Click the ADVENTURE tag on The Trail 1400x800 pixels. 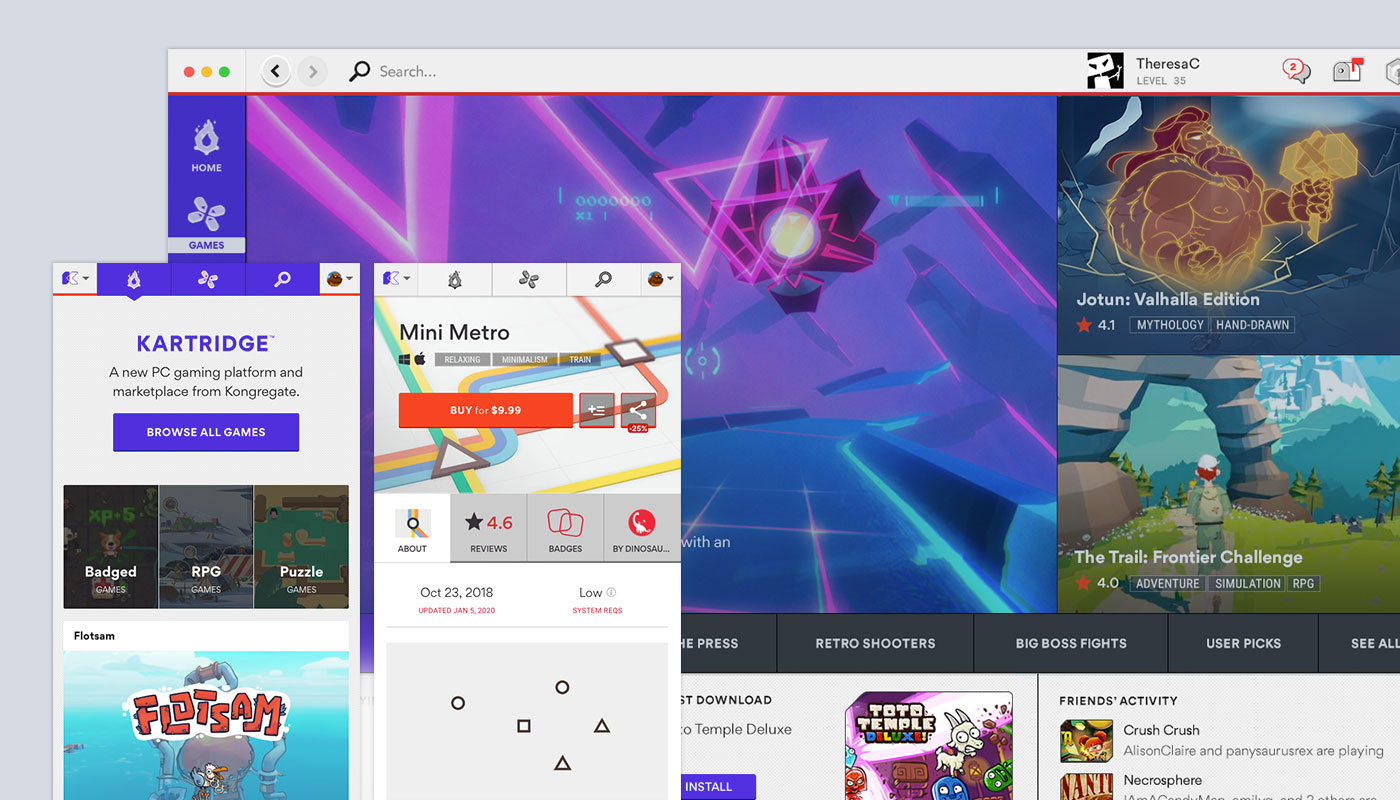(1168, 583)
